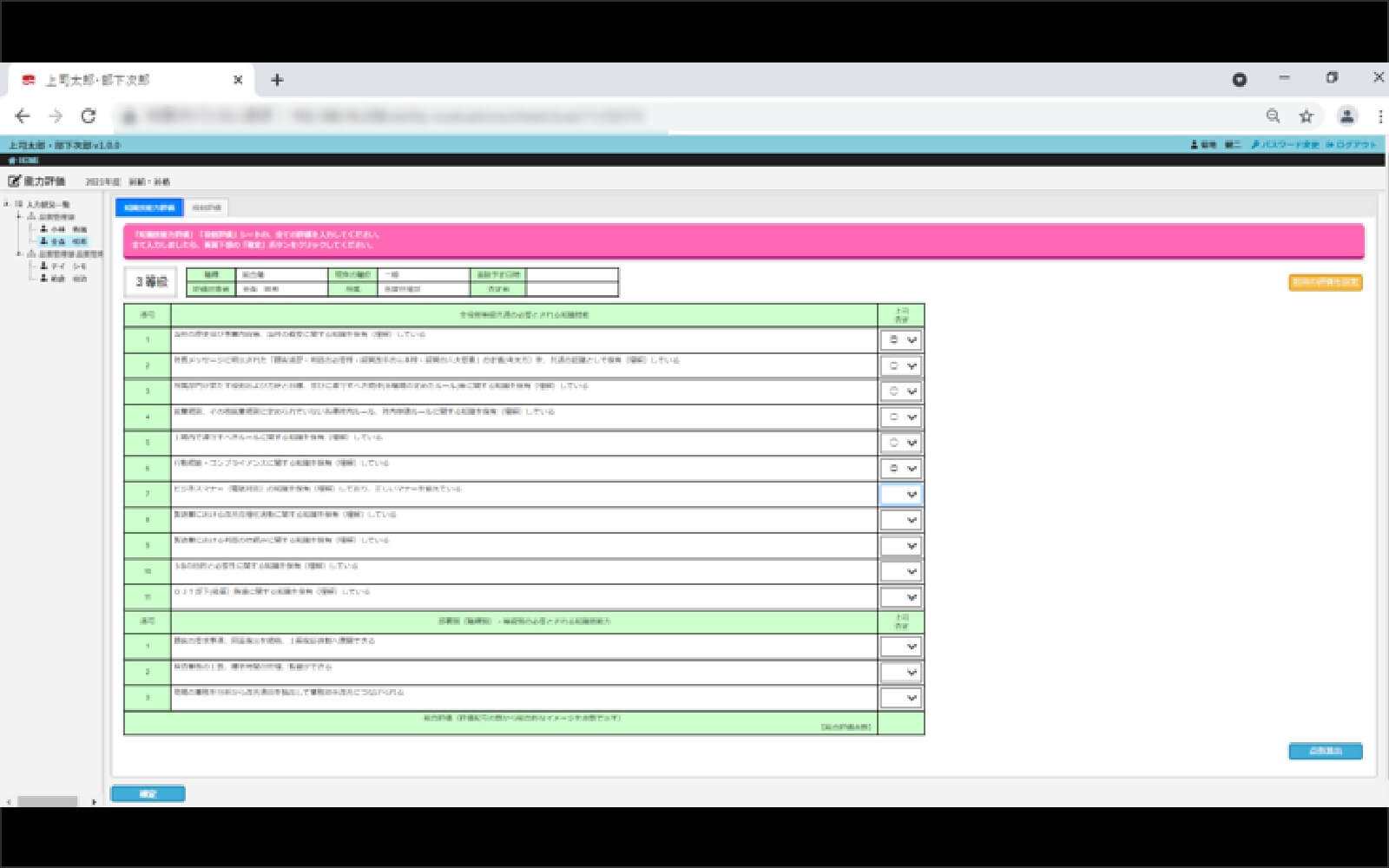The image size is (1389, 868).
Task: Collapse the second department tree branch
Action: pos(19,254)
